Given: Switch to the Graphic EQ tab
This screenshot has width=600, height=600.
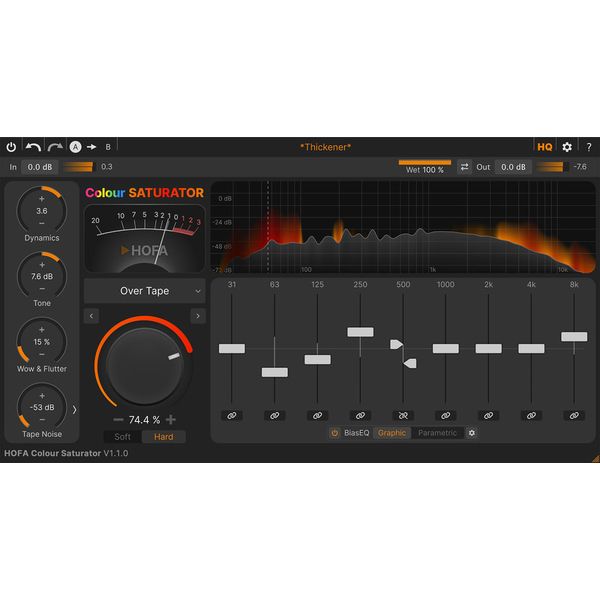Looking at the screenshot, I should point(392,433).
